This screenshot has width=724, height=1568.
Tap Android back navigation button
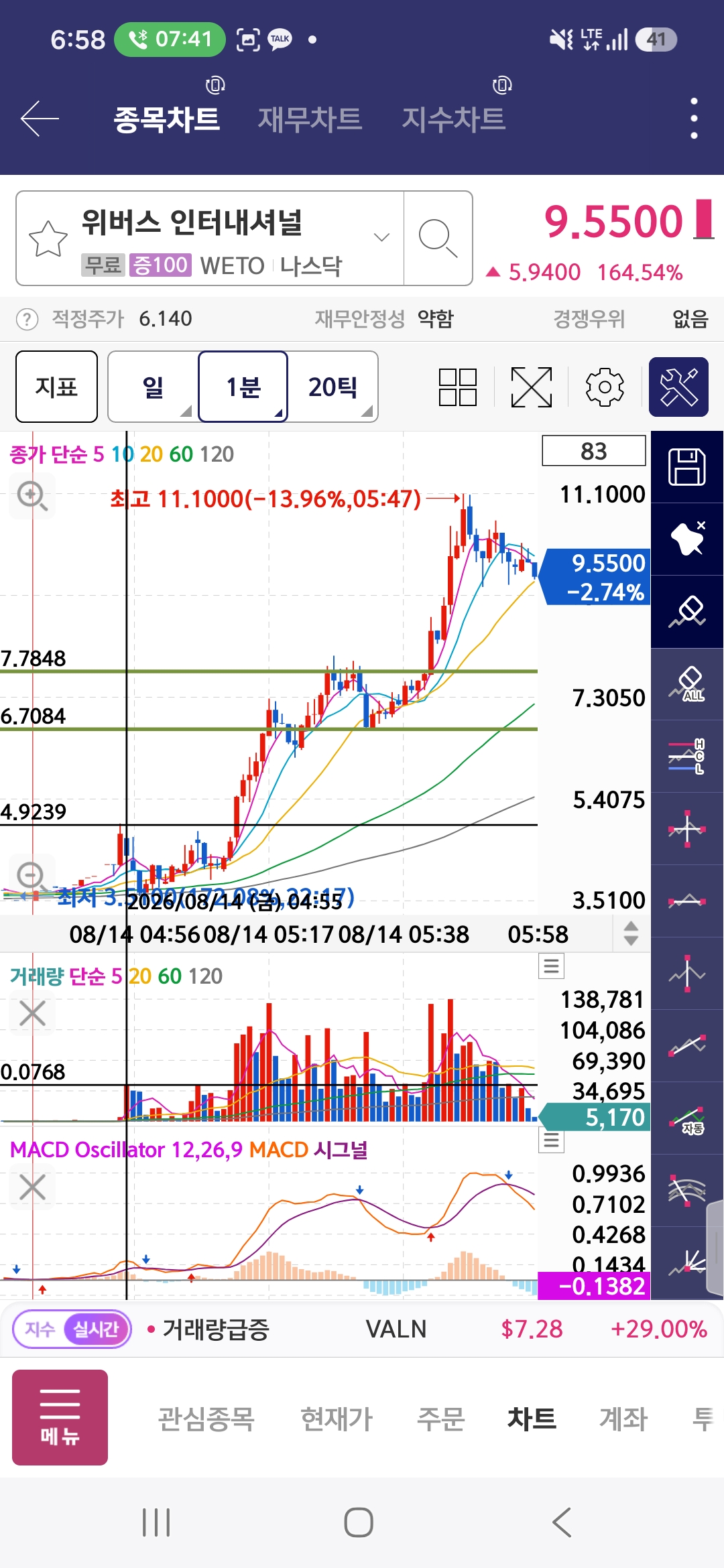[562, 1522]
